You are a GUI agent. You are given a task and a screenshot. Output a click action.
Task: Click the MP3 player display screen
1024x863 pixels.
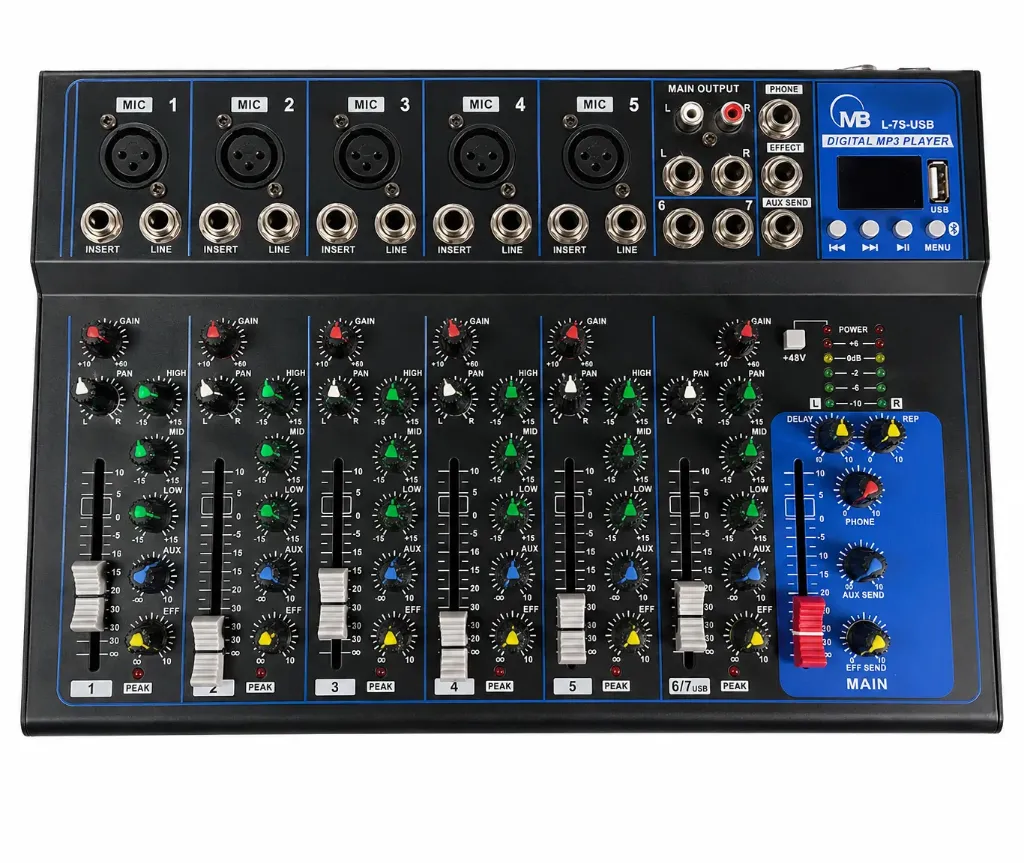click(880, 182)
